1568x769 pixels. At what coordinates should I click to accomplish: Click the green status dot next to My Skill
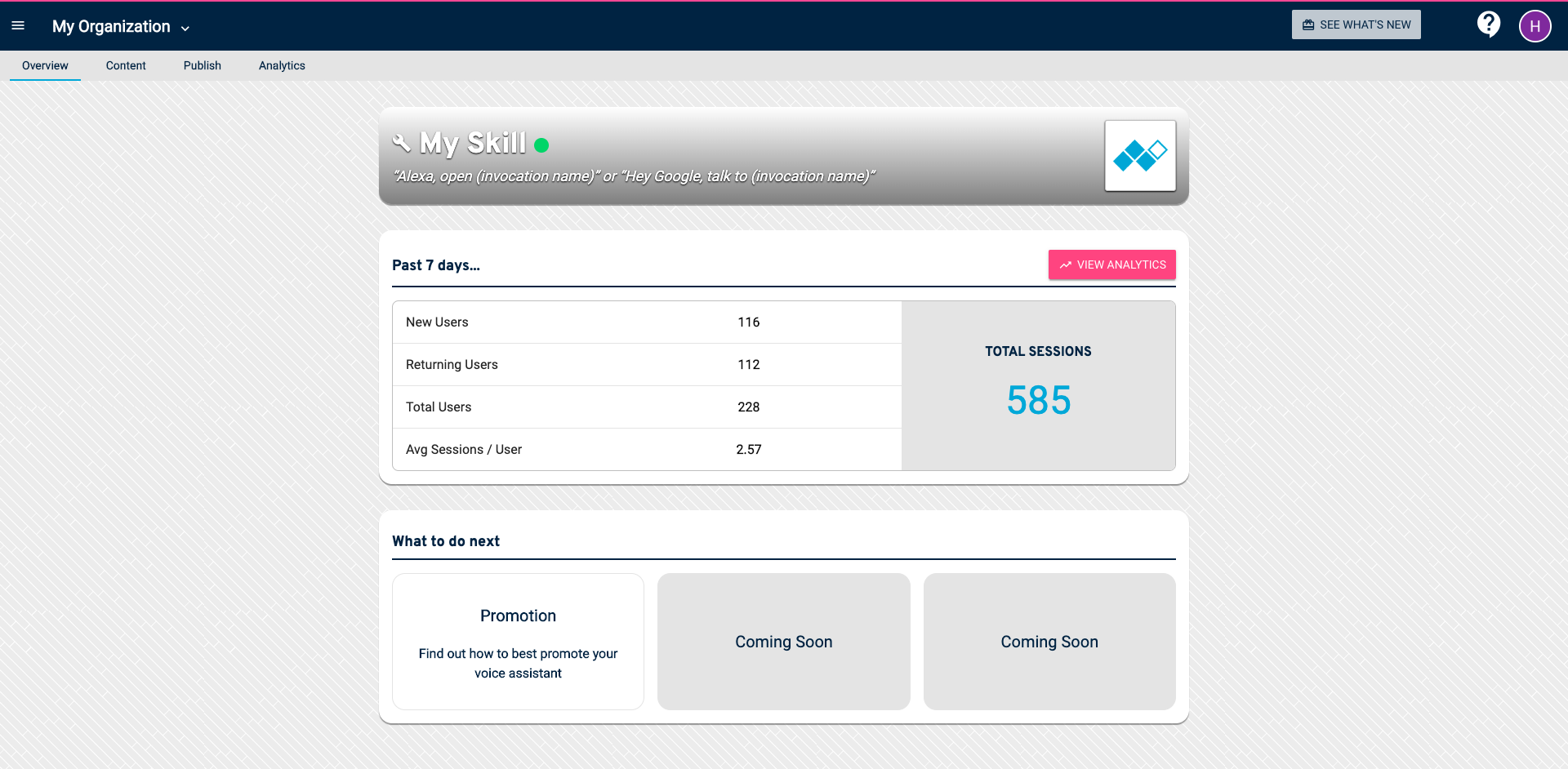(541, 145)
